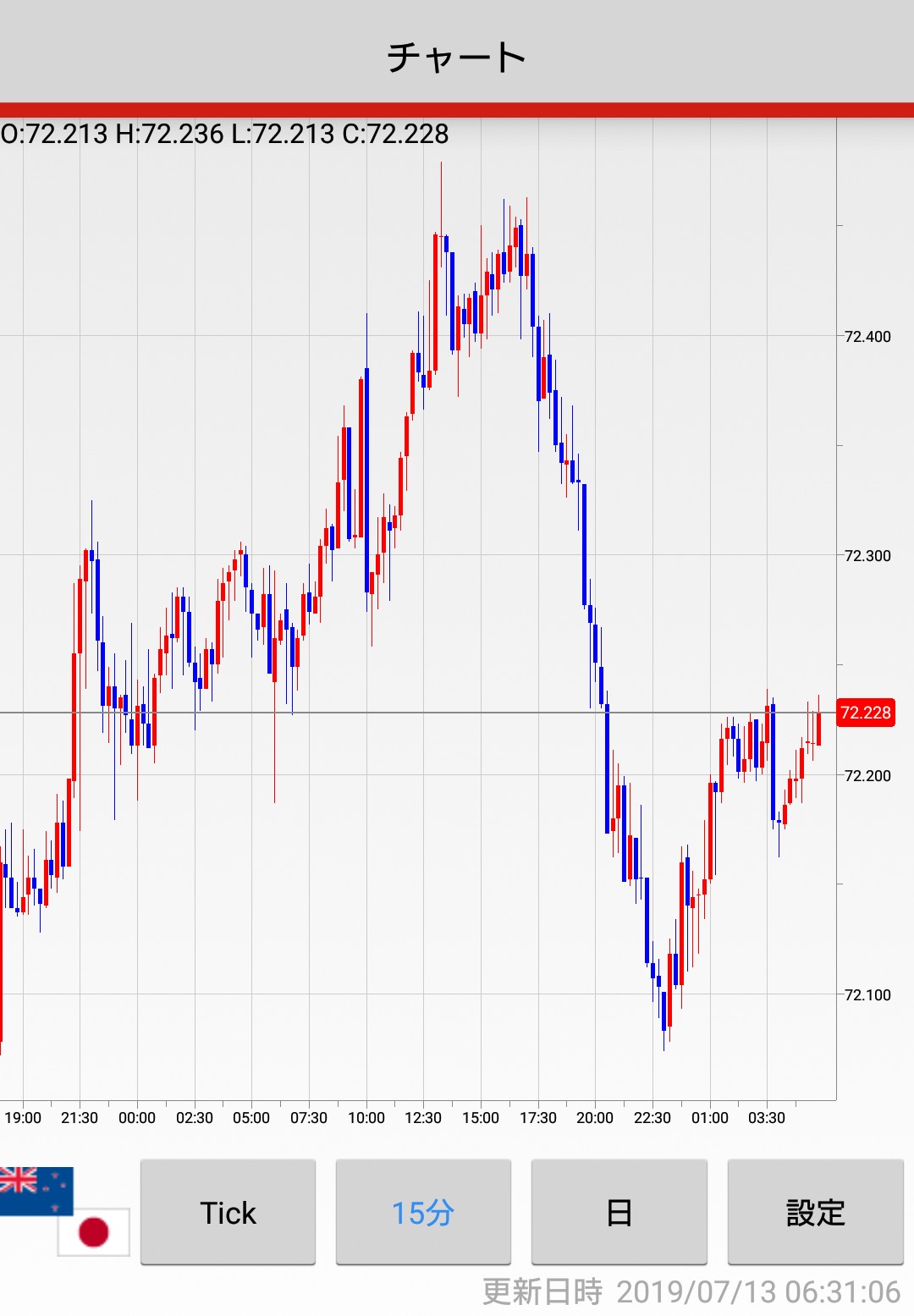Image resolution: width=914 pixels, height=1316 pixels.
Task: Select the 15分 timeframe button
Action: tap(423, 1212)
